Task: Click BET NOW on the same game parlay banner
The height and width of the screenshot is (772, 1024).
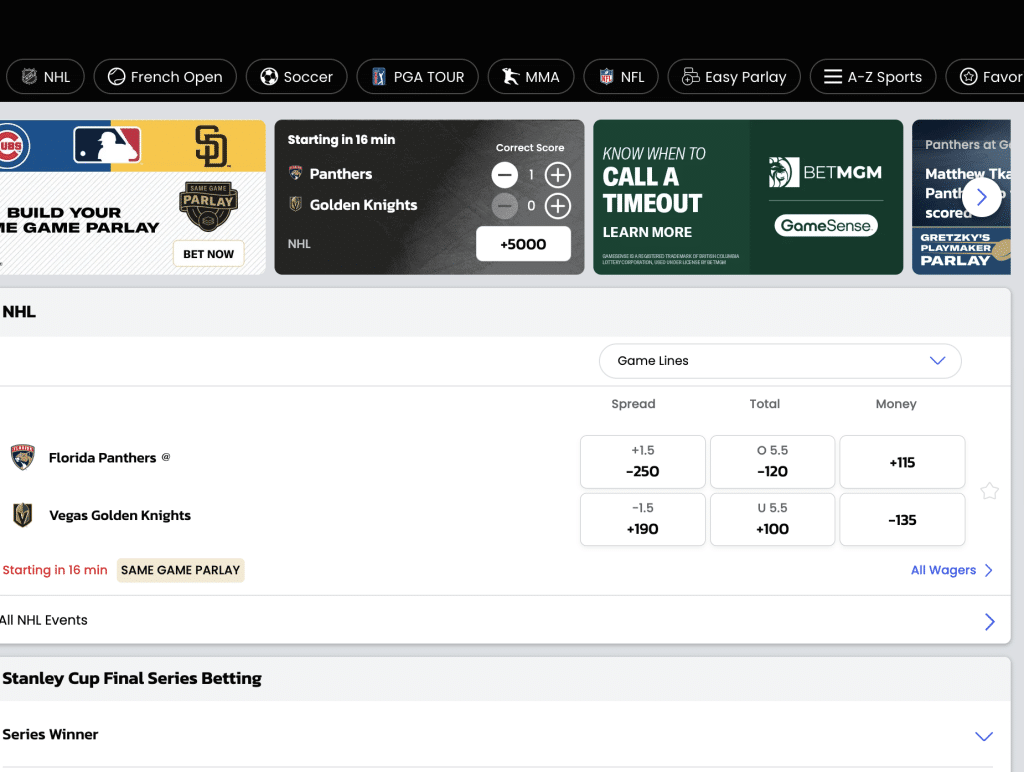Action: pos(208,254)
